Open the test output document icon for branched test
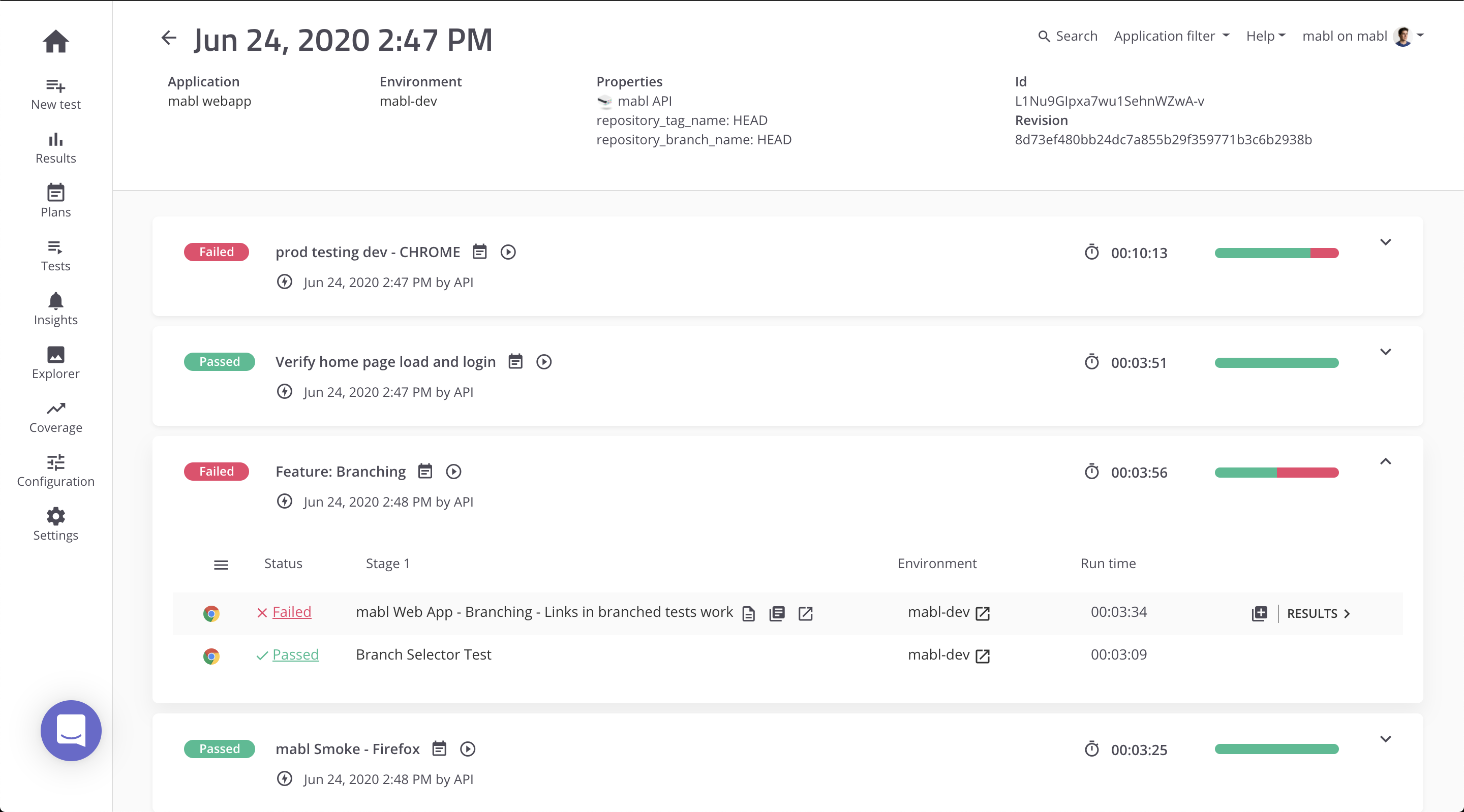This screenshot has height=812, width=1464. (x=748, y=614)
